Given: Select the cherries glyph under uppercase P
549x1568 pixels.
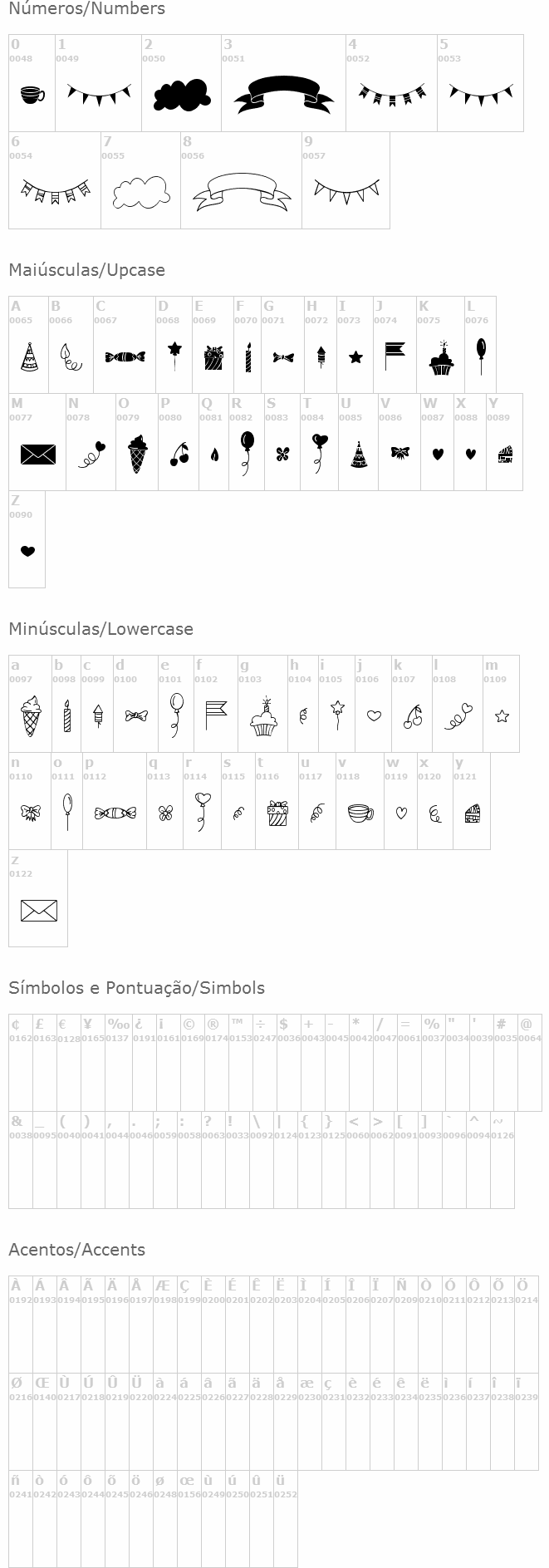Looking at the screenshot, I should 179,455.
